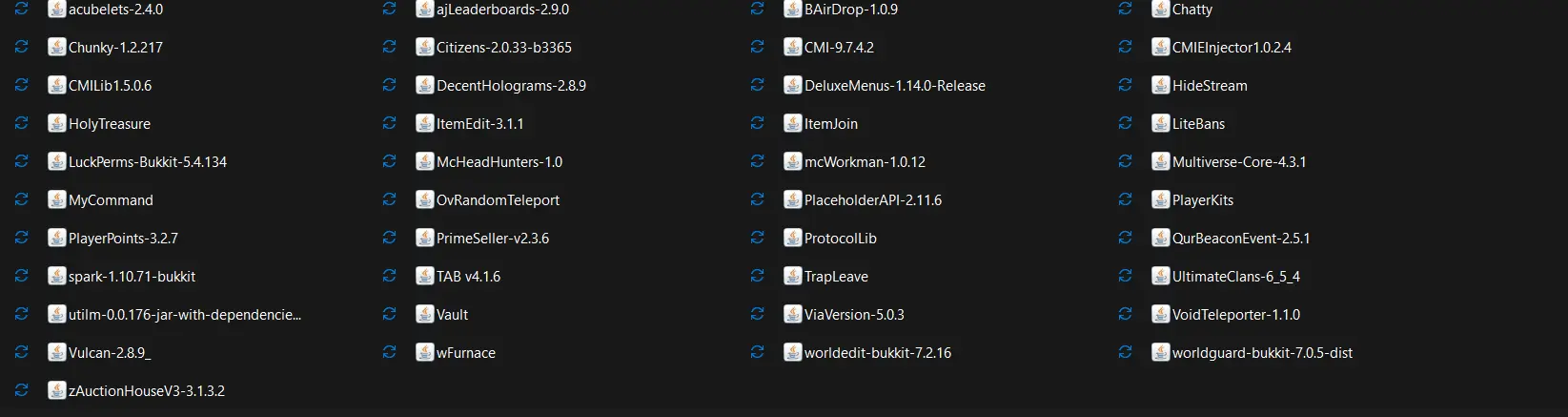Select the Citizens-2.0.33-b3365 jar icon
The width and height of the screenshot is (1568, 417).
click(425, 47)
